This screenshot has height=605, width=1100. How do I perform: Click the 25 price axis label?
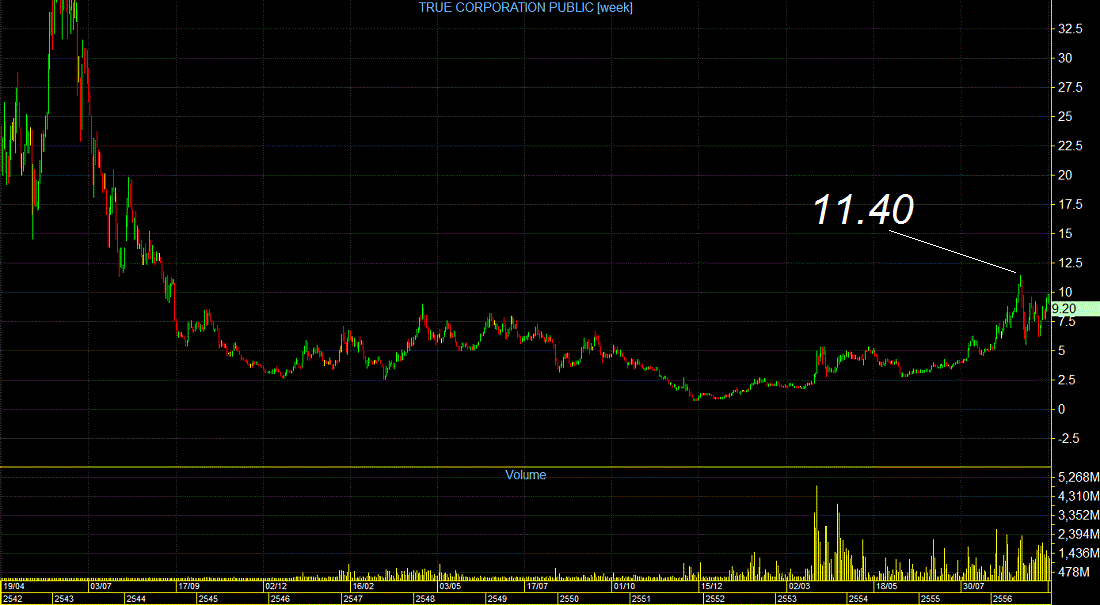click(x=1065, y=117)
